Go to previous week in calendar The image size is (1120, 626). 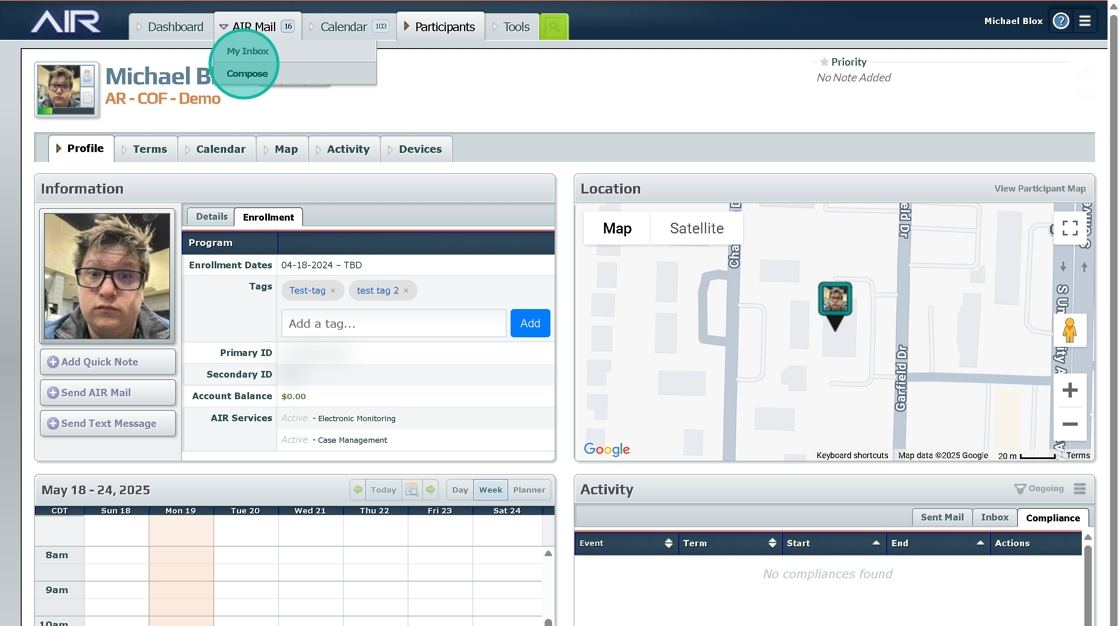point(358,490)
